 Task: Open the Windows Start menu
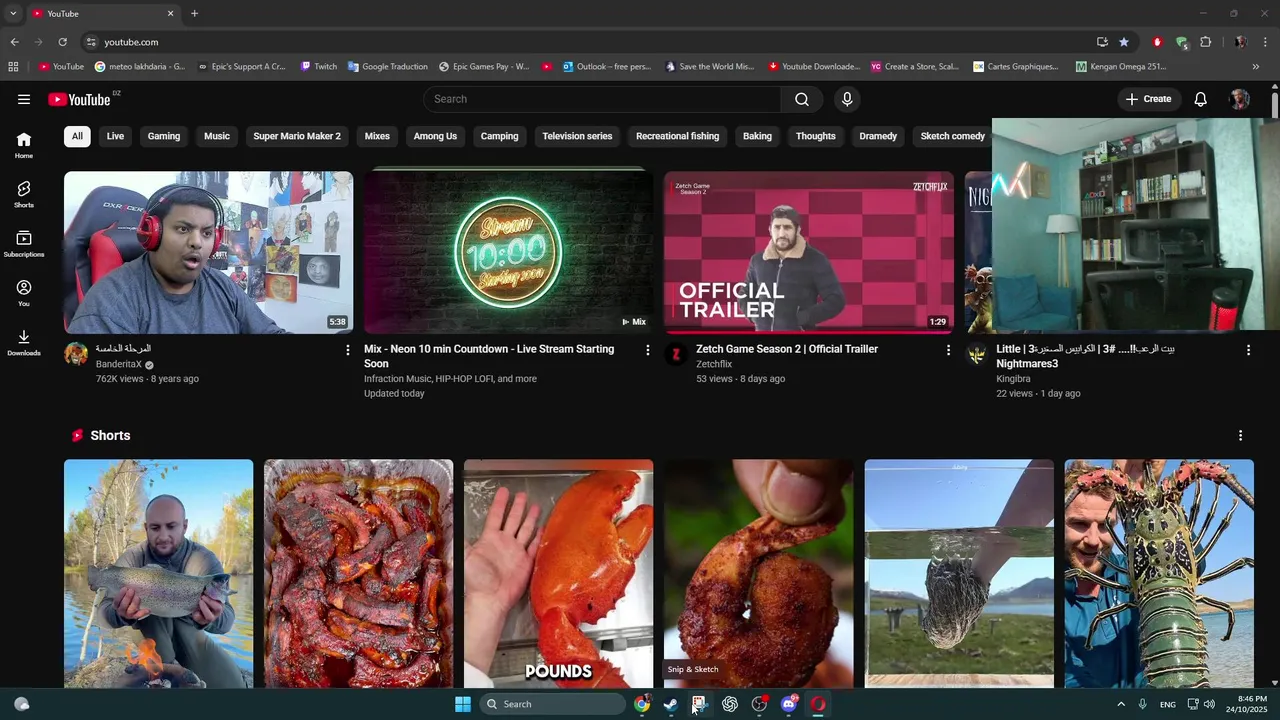[x=463, y=704]
